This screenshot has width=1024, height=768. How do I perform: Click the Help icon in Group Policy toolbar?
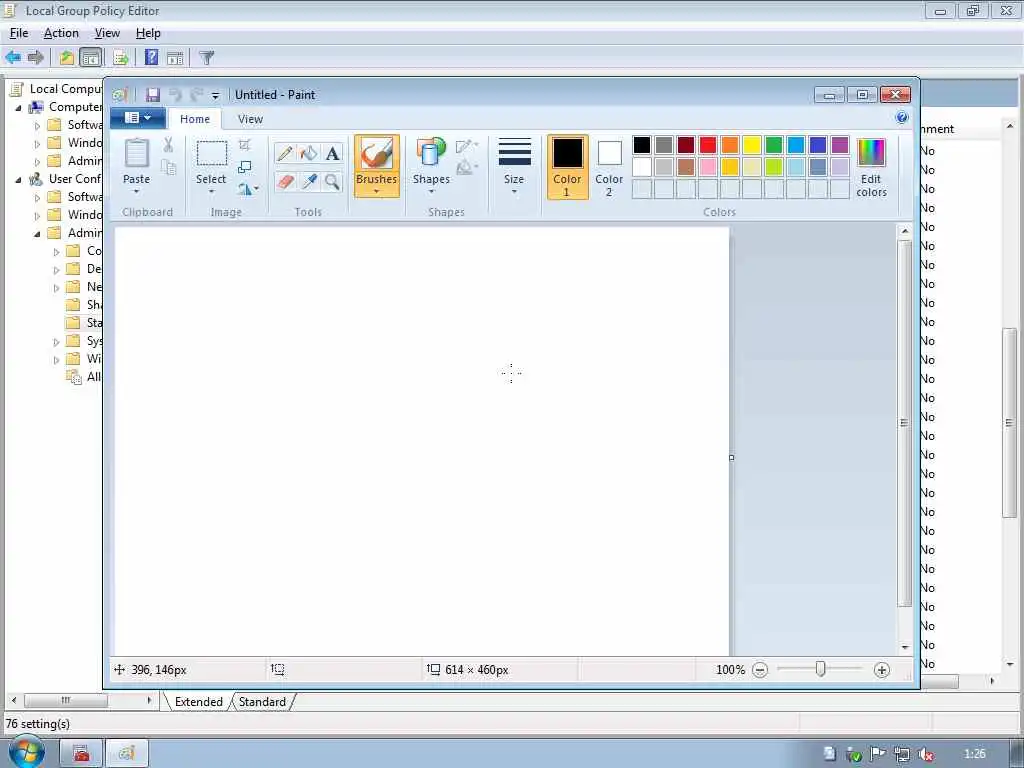pos(152,57)
